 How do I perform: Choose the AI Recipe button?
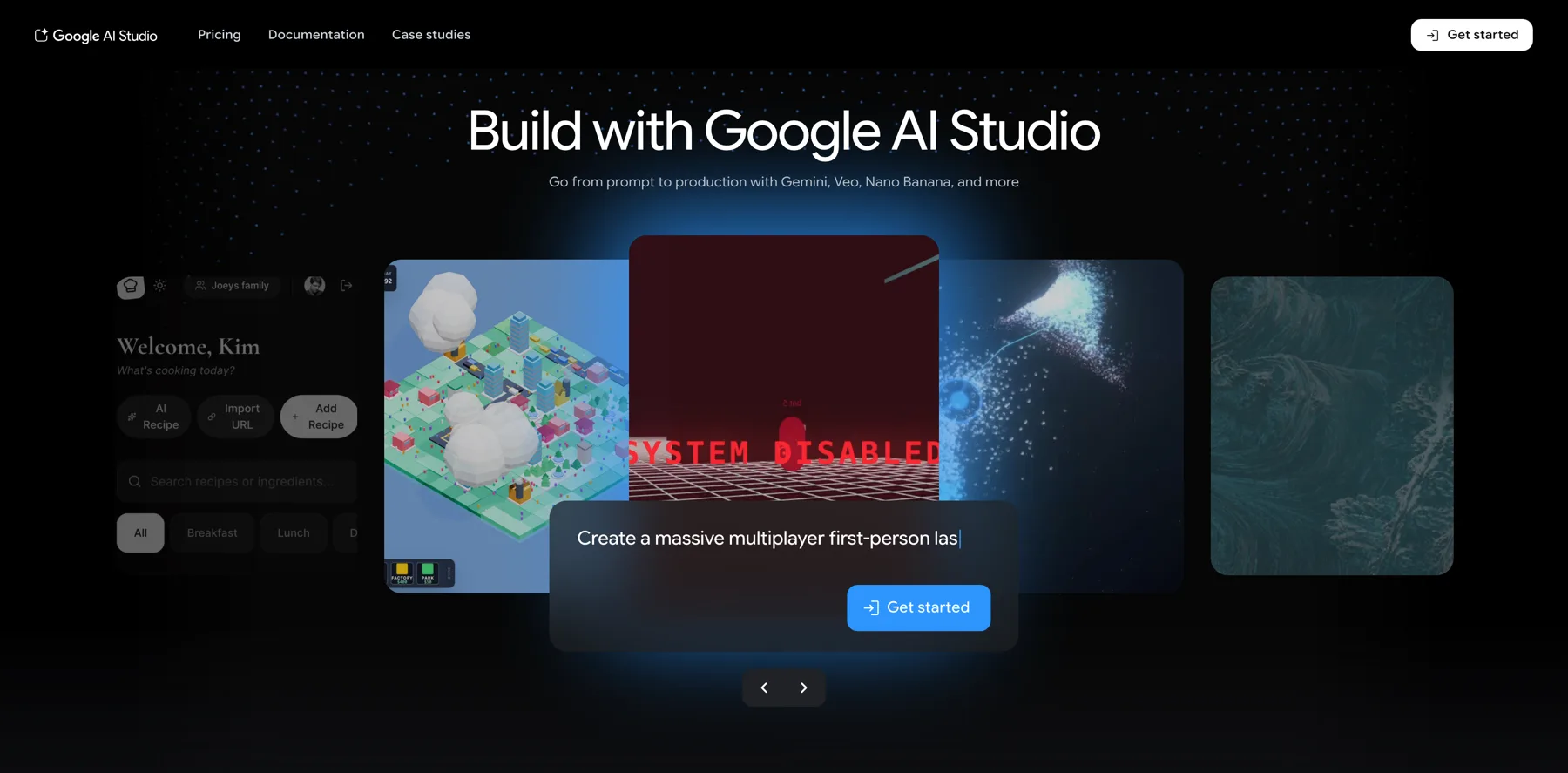tap(153, 417)
